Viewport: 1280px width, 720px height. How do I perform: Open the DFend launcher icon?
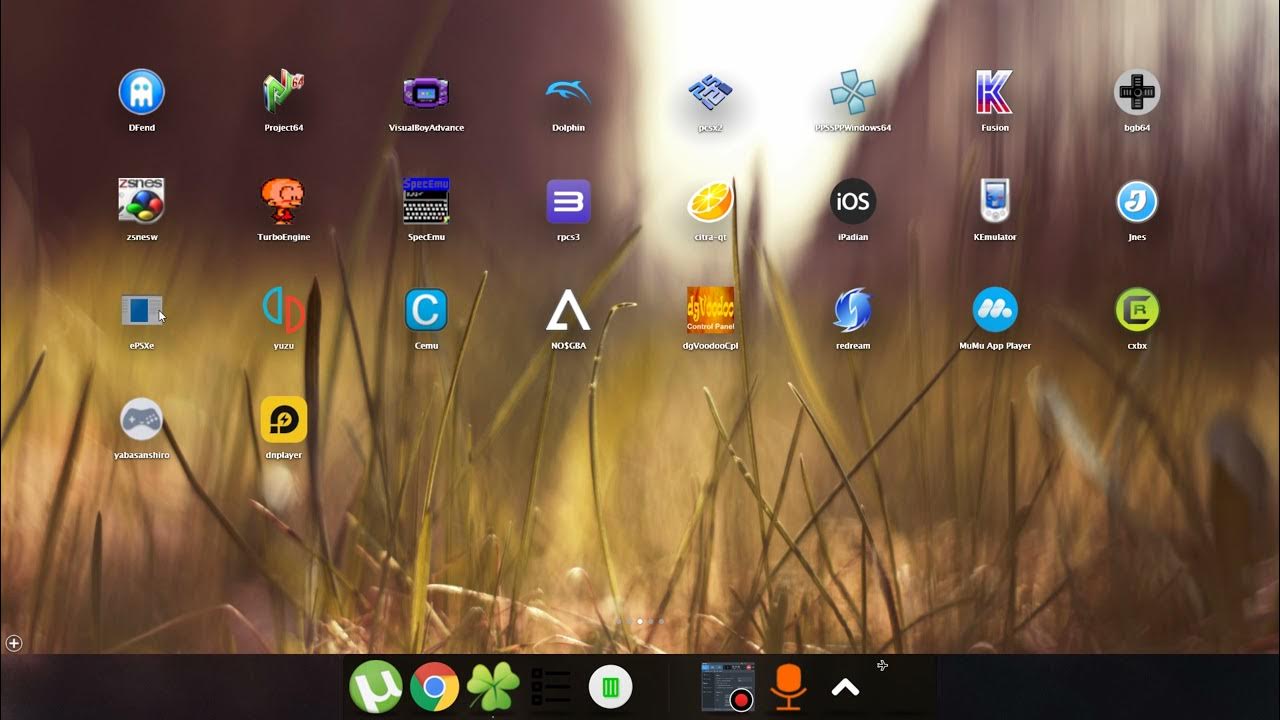pyautogui.click(x=141, y=92)
